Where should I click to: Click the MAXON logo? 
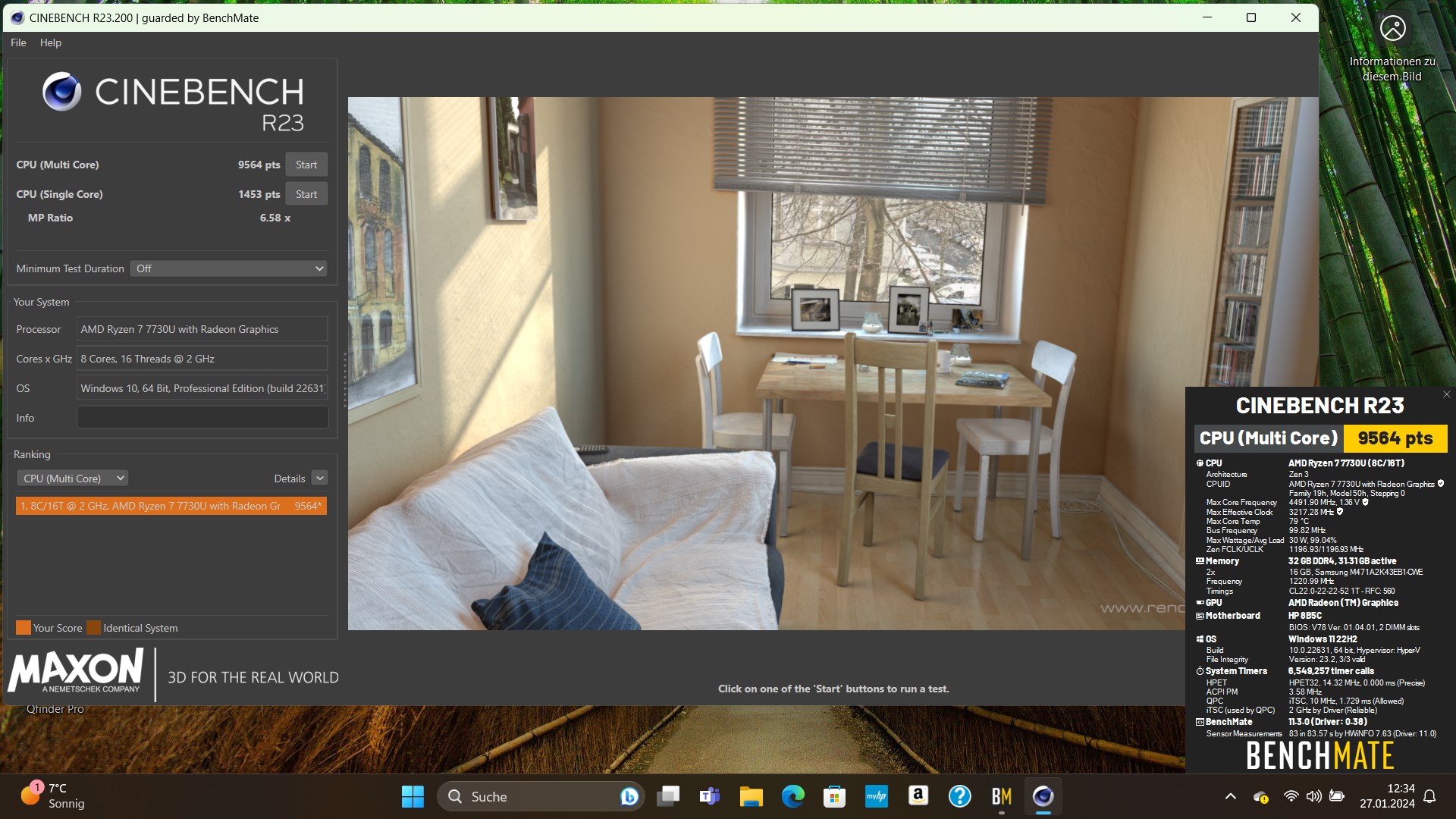tap(76, 670)
